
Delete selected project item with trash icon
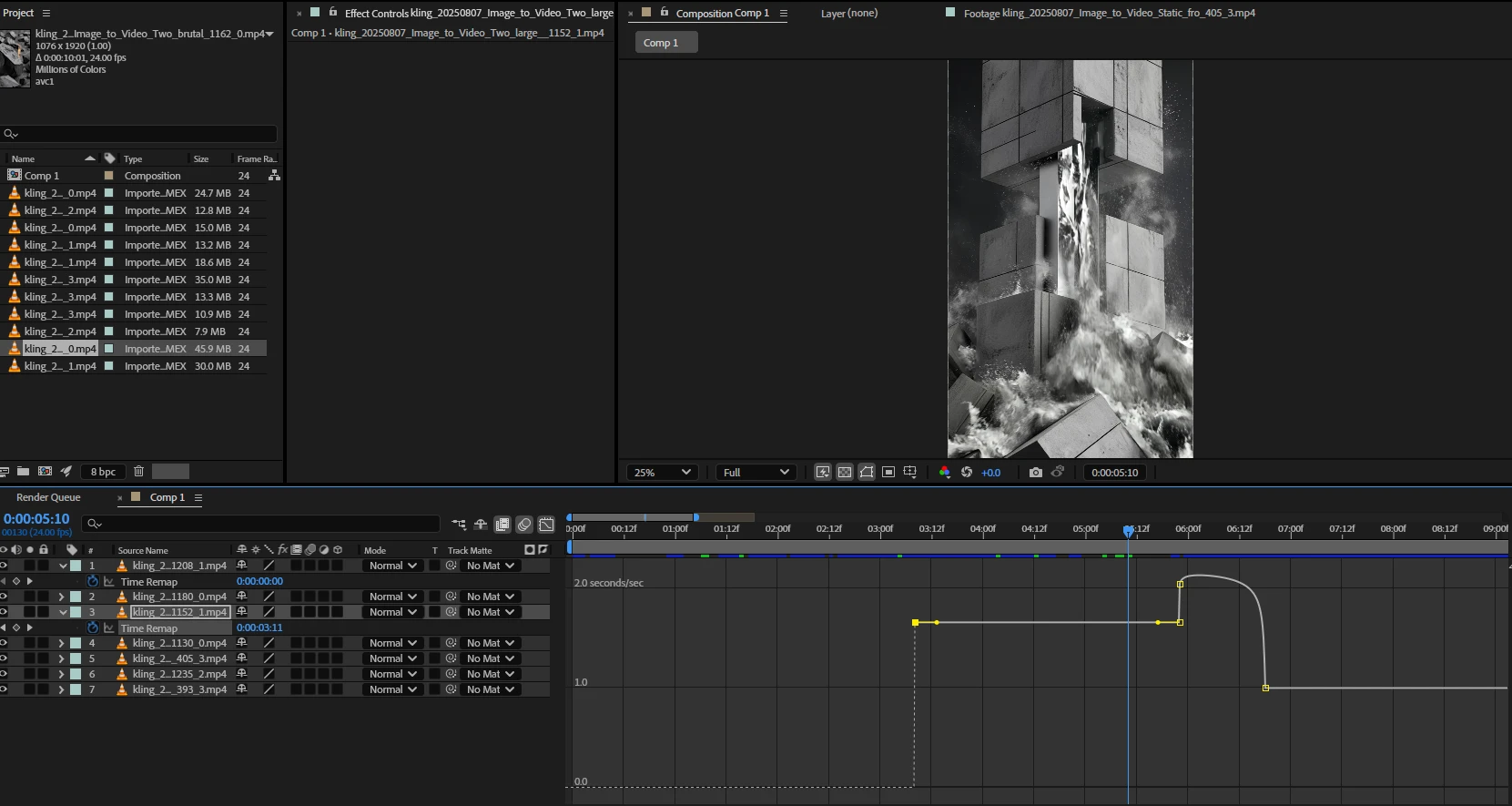138,471
